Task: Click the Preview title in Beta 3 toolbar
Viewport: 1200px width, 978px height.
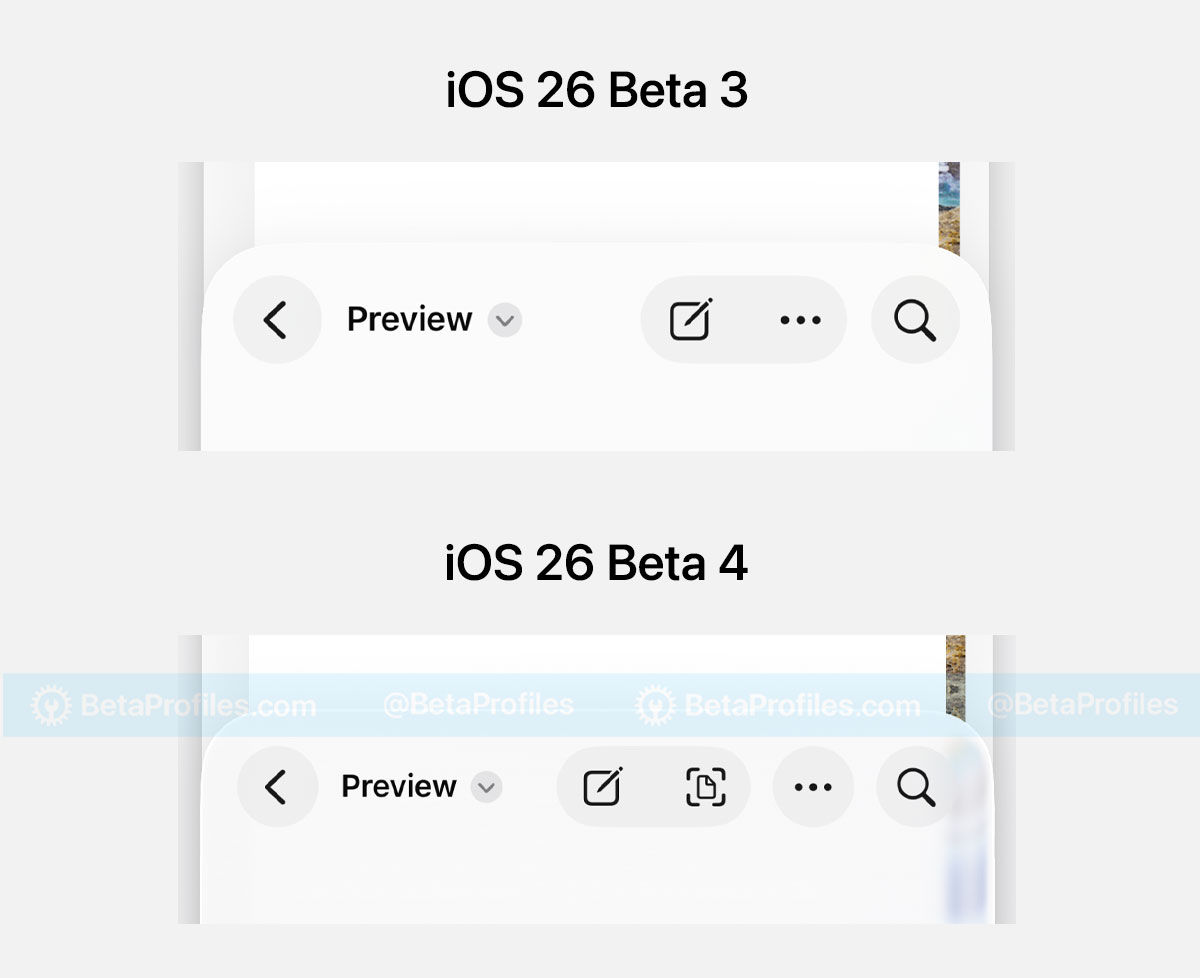Action: coord(409,320)
